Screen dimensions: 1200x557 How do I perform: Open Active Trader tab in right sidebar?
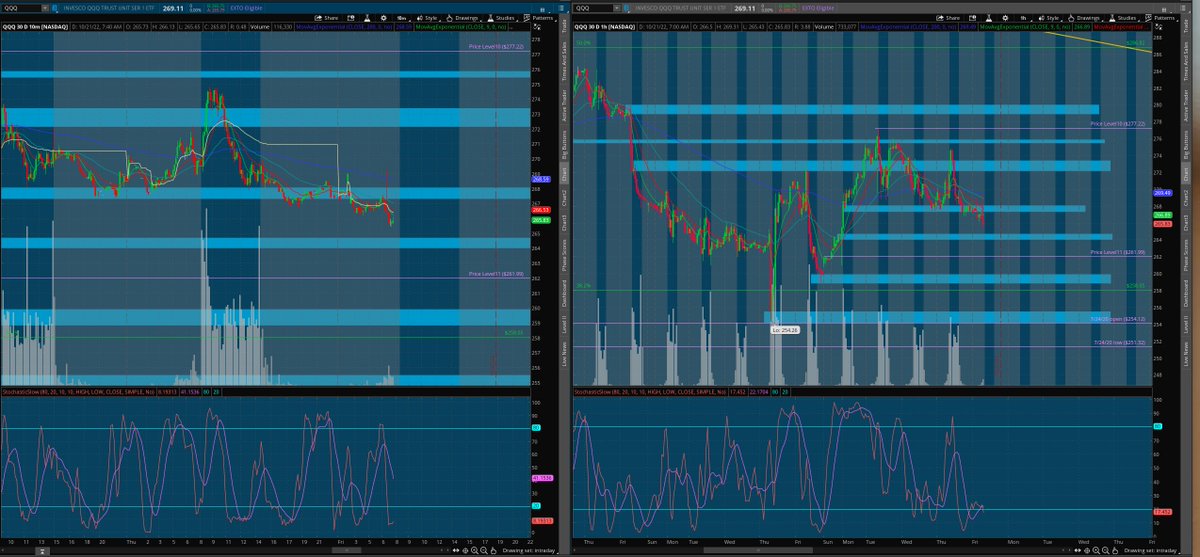(x=1187, y=107)
